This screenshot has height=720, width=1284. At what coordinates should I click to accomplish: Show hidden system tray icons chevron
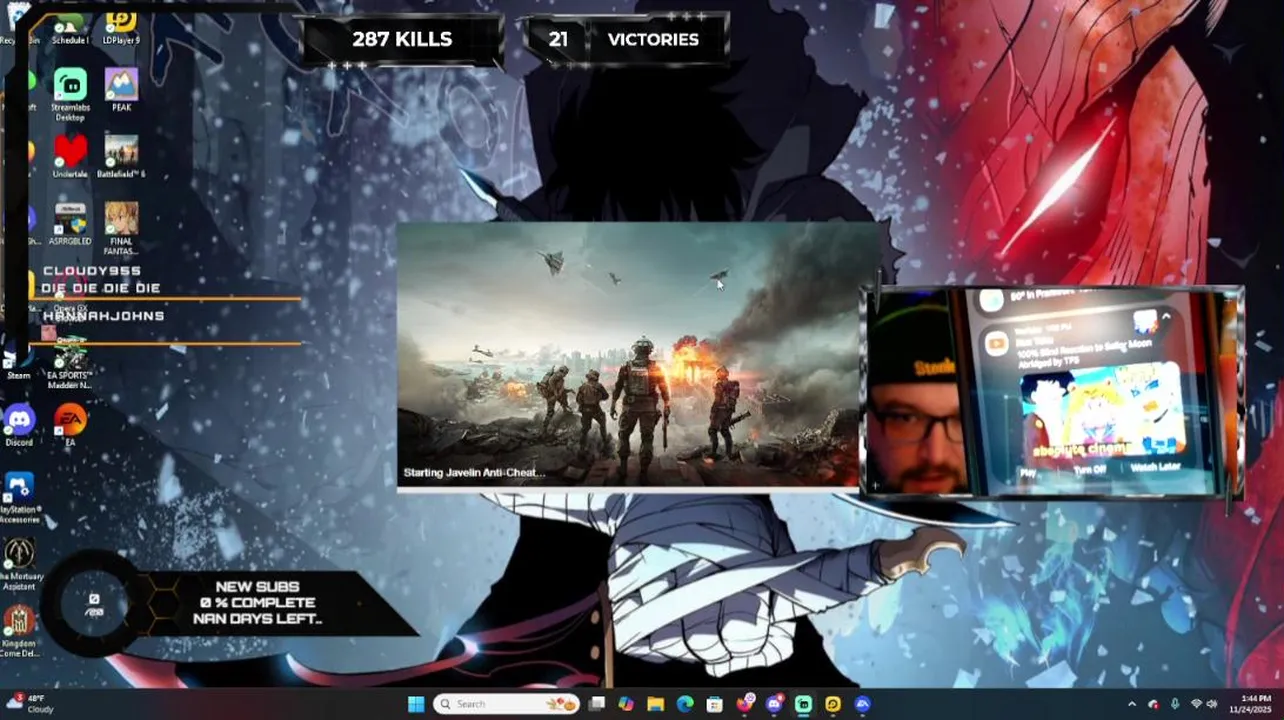point(1132,704)
